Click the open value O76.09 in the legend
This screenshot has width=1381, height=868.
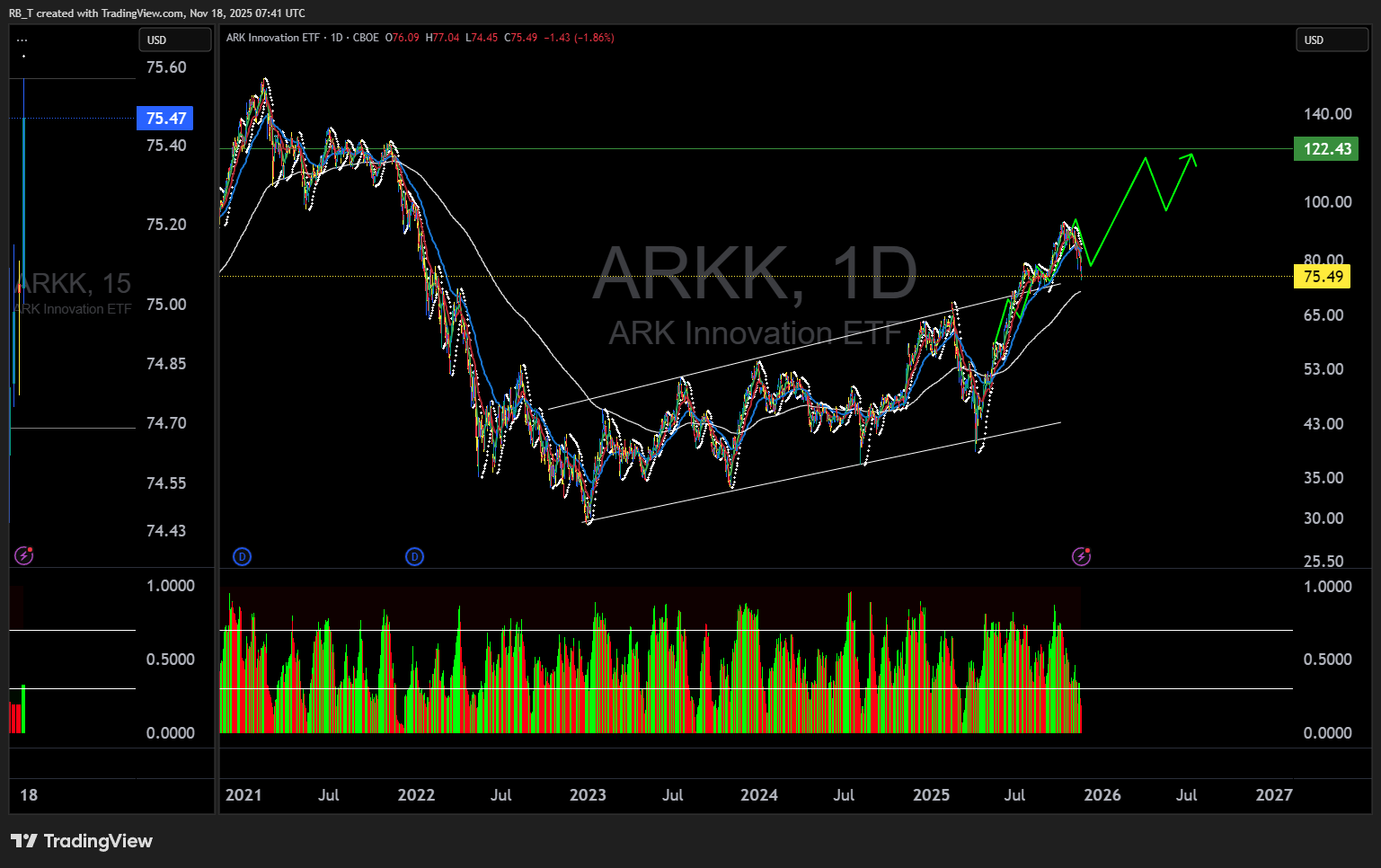click(x=403, y=38)
